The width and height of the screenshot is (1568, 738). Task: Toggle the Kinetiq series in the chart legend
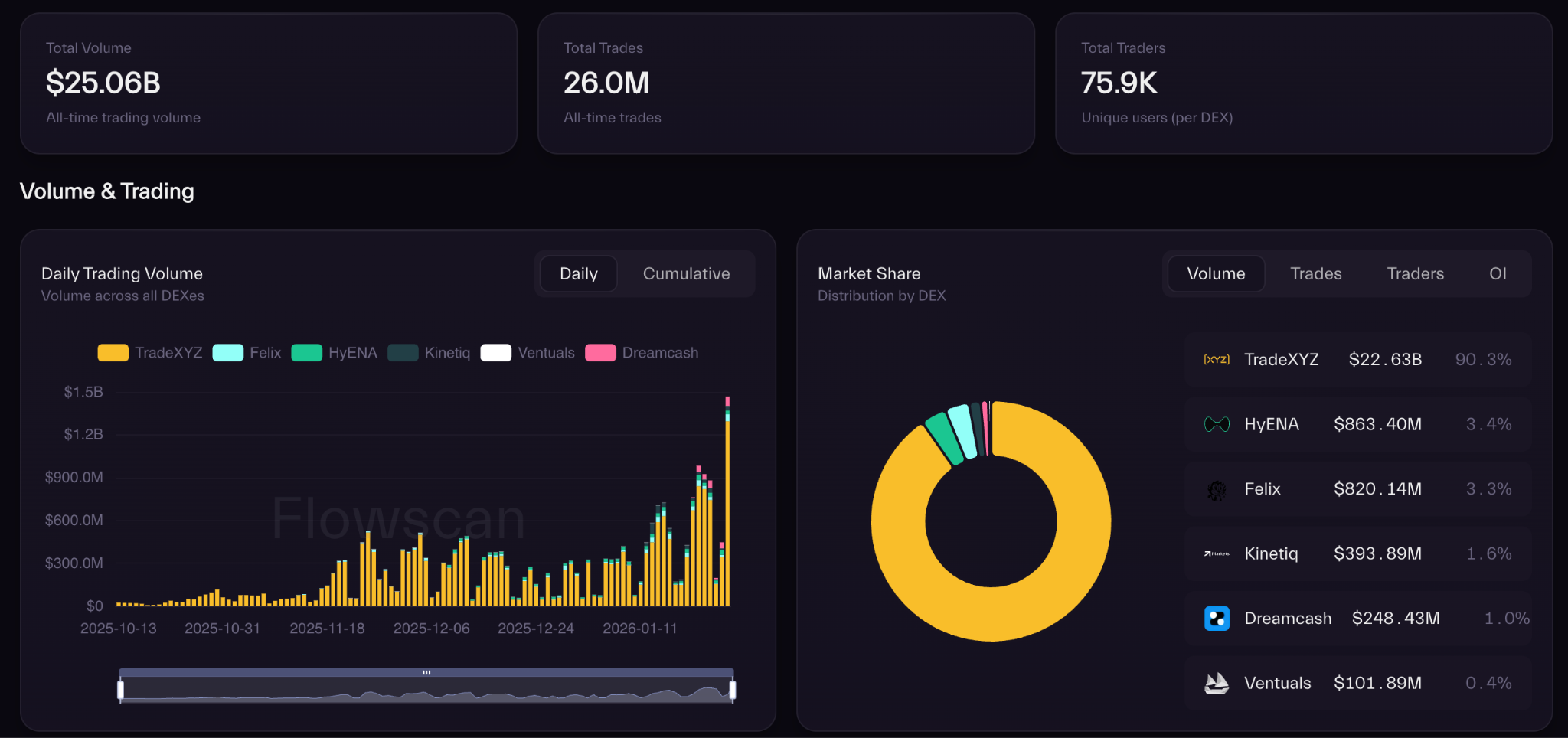[403, 352]
